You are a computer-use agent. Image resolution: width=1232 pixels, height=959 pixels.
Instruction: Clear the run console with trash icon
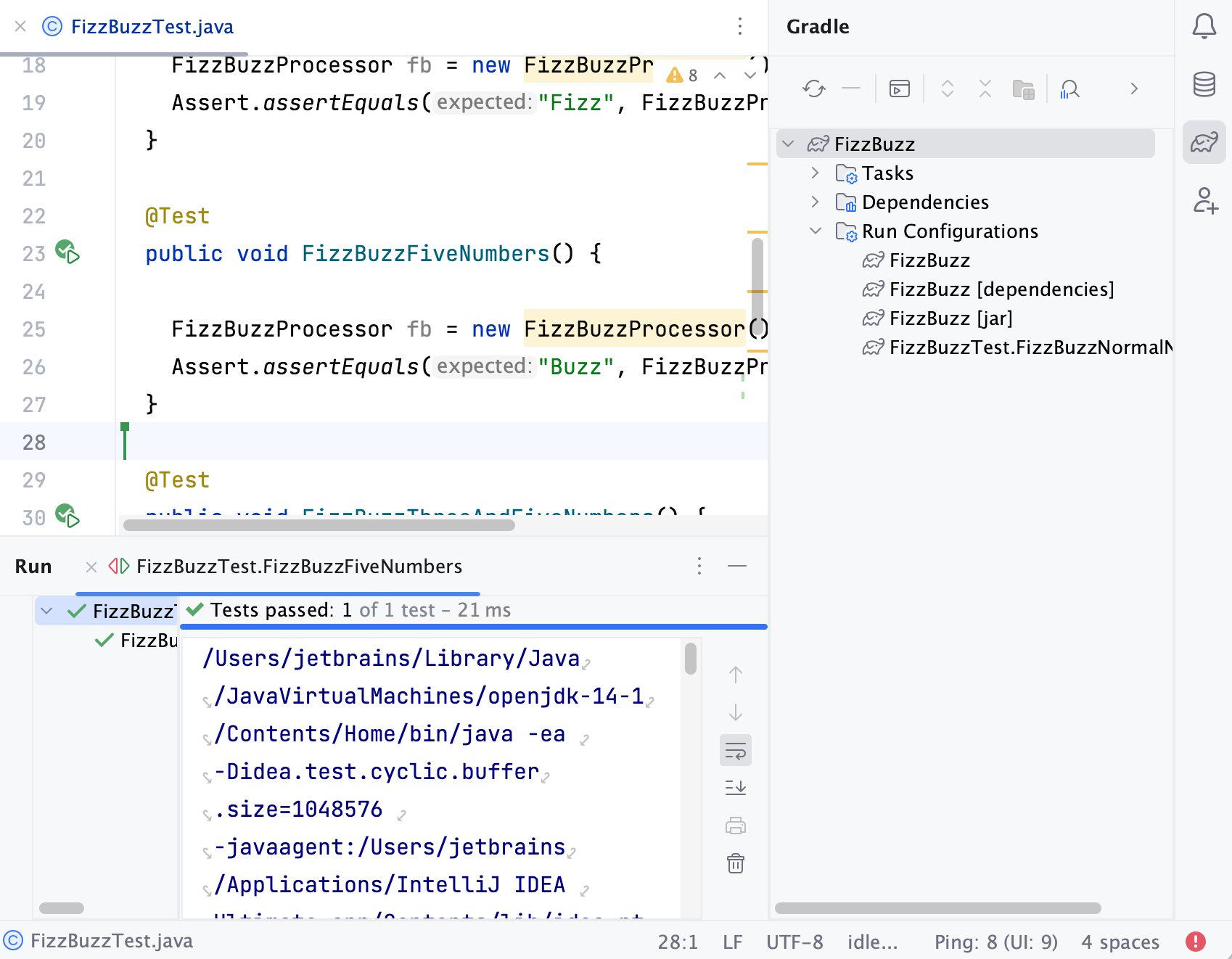click(736, 863)
